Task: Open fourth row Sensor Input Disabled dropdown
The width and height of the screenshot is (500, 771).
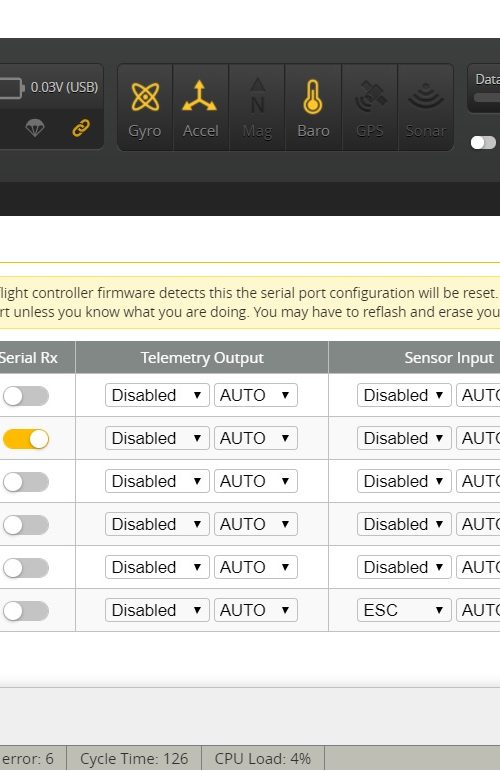Action: coord(404,524)
